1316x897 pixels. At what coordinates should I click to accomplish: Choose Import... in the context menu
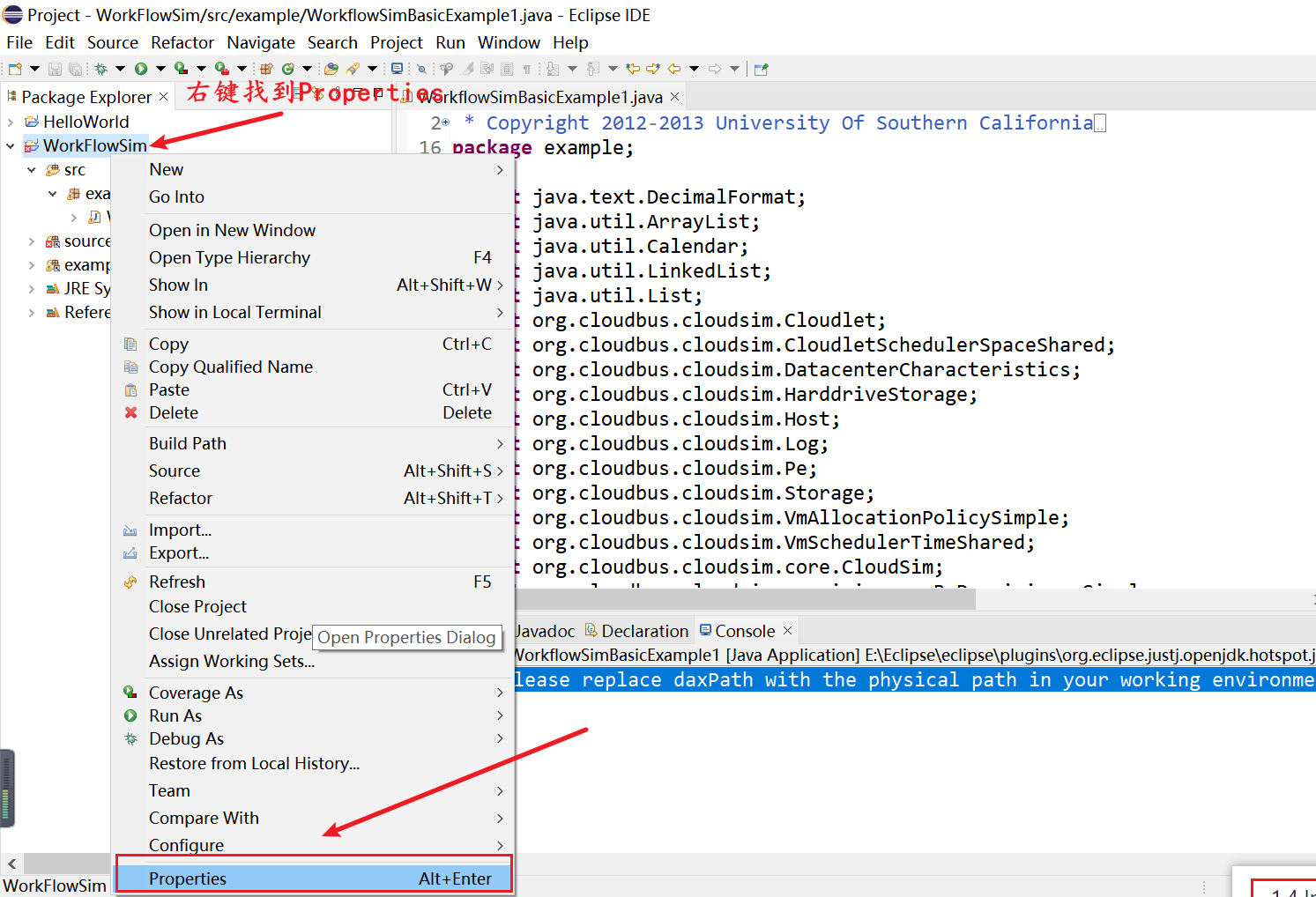314,530
